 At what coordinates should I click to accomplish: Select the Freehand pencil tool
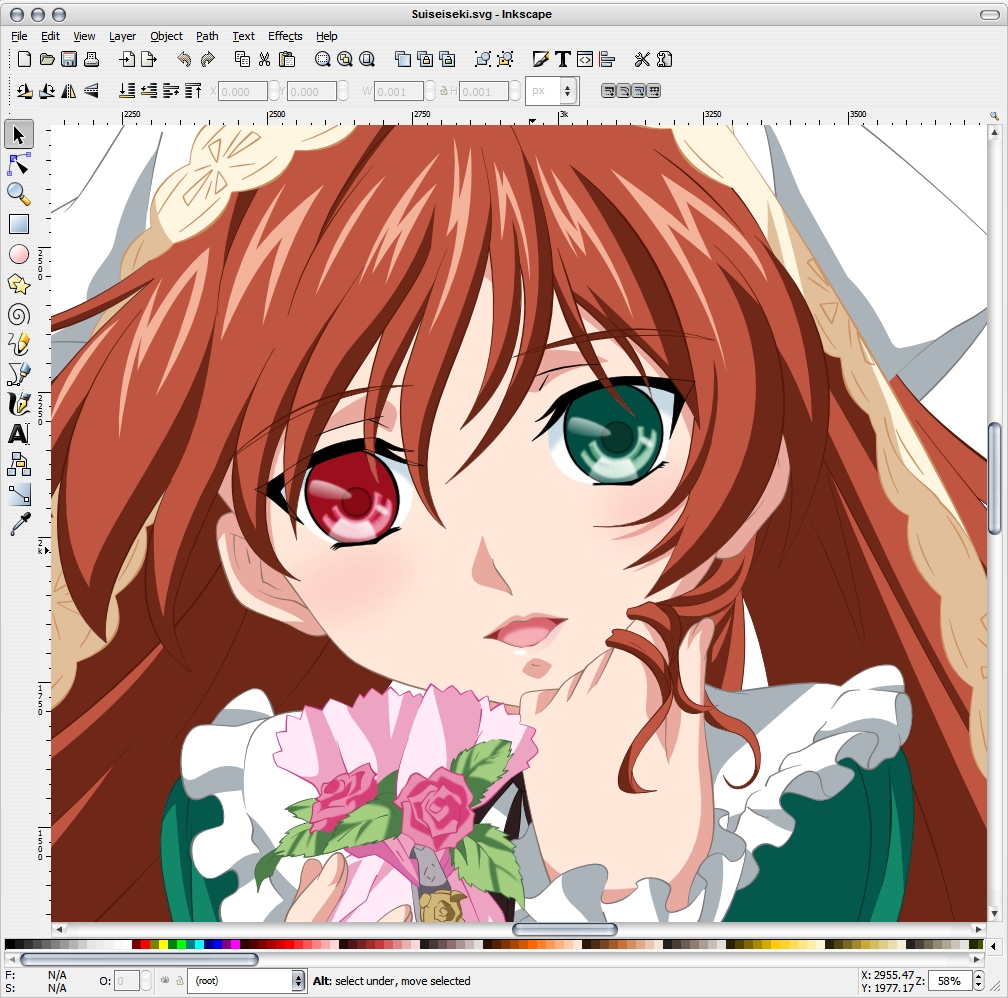19,344
